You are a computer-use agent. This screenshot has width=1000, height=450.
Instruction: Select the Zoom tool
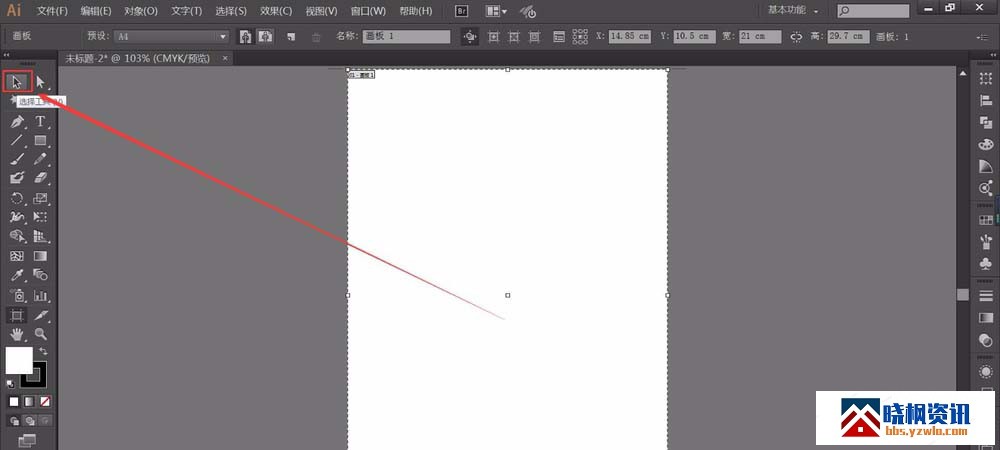[41, 334]
